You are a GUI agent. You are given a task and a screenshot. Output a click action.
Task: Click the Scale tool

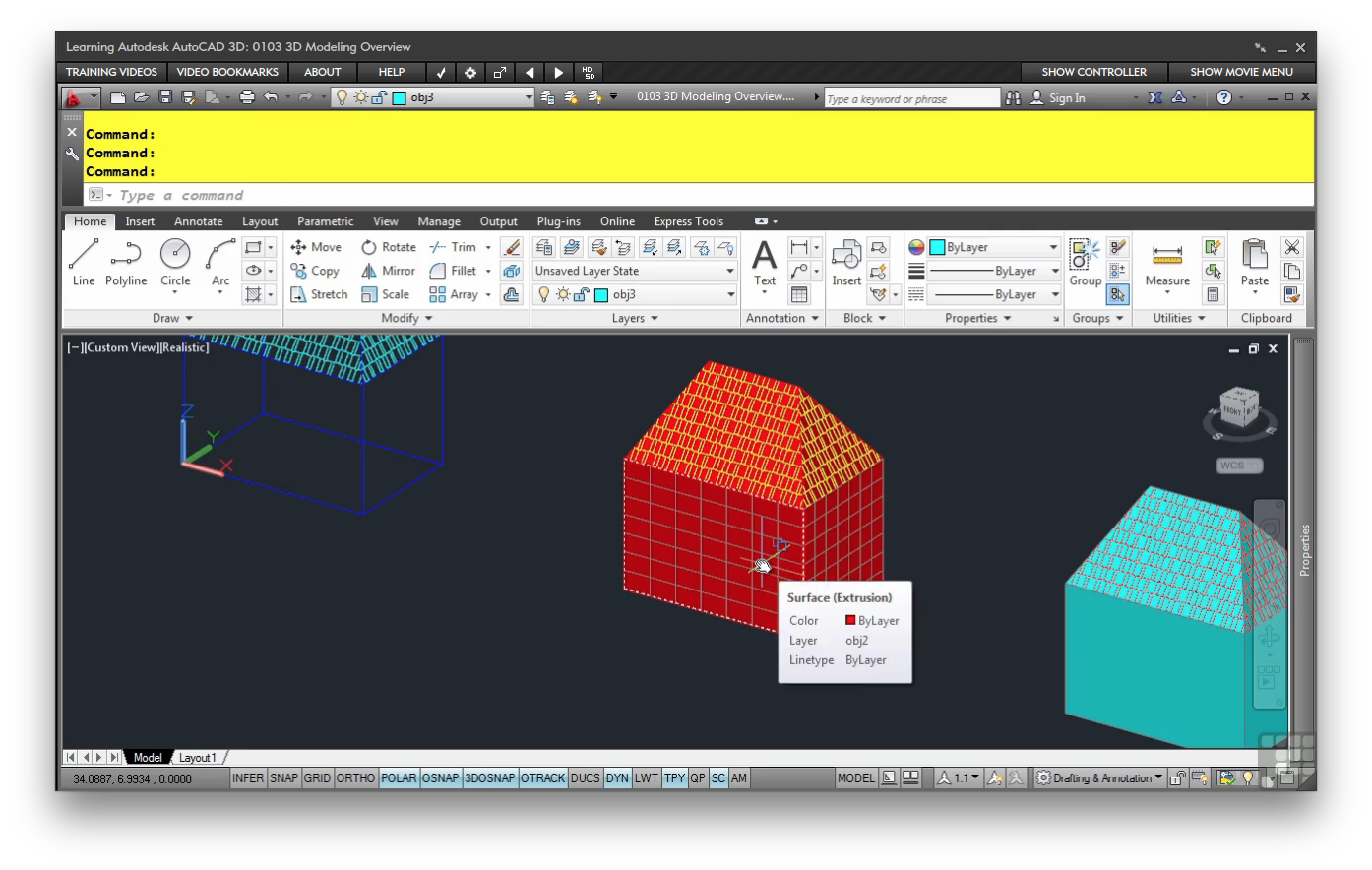pos(385,294)
